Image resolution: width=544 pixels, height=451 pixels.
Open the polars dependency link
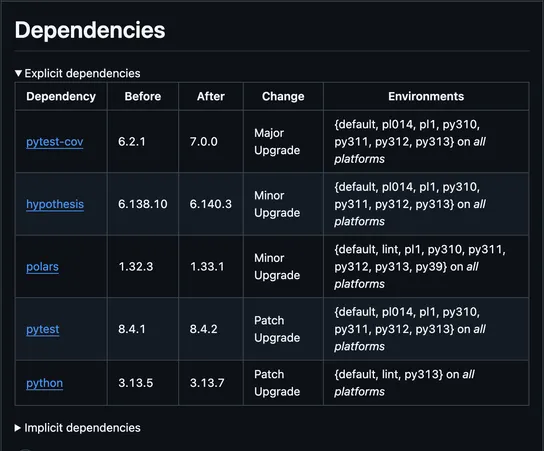[42, 266]
